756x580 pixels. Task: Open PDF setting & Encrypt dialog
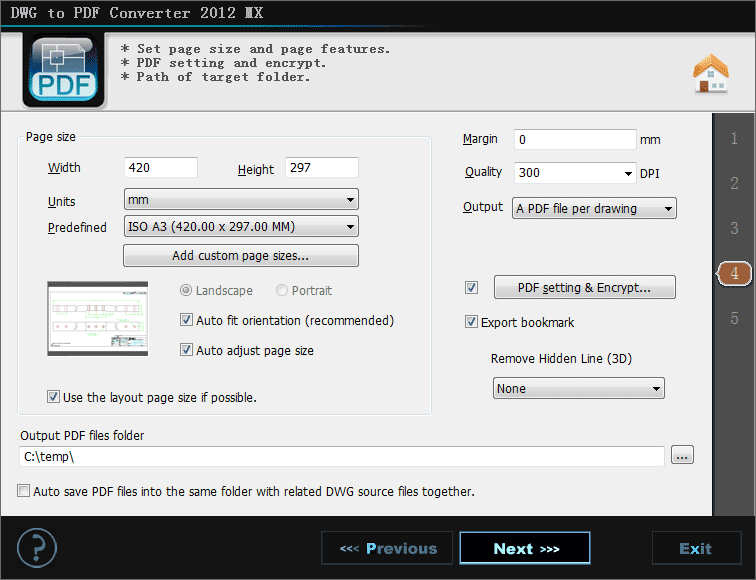[584, 287]
